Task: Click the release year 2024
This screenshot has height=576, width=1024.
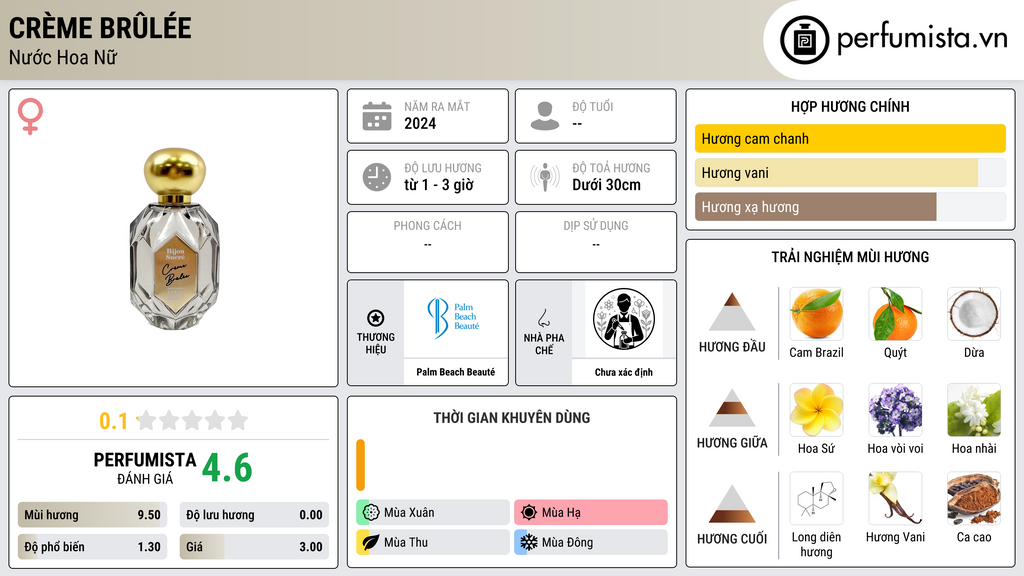Action: (420, 123)
